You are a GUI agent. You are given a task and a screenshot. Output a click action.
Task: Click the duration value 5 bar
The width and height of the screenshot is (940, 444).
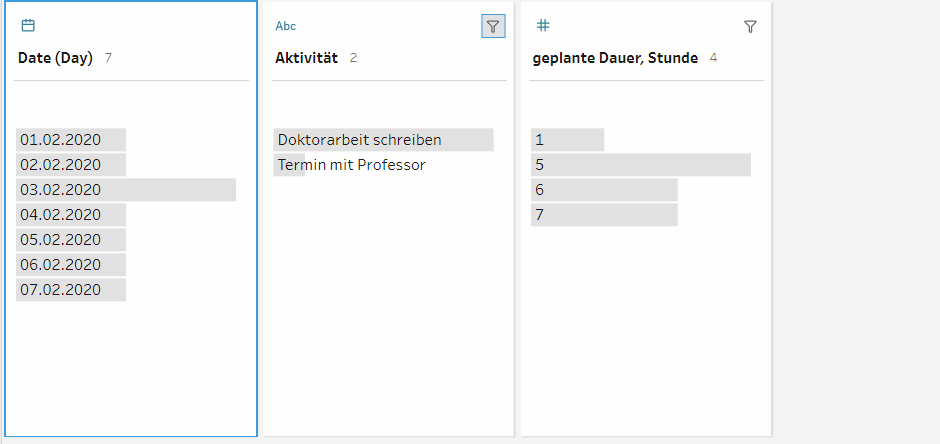(x=640, y=165)
